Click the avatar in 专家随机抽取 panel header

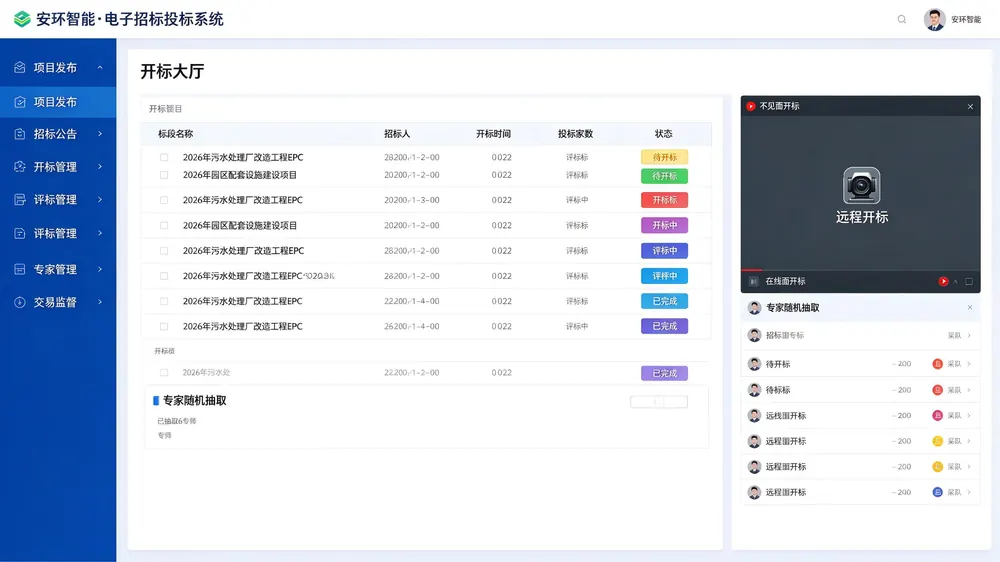(754, 308)
